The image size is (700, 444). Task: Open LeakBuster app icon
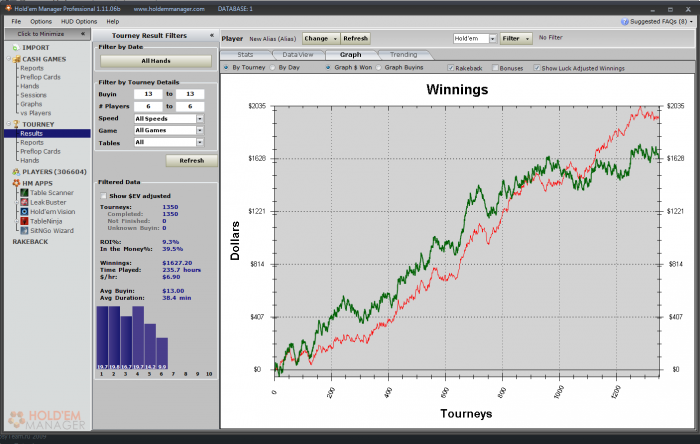25,202
